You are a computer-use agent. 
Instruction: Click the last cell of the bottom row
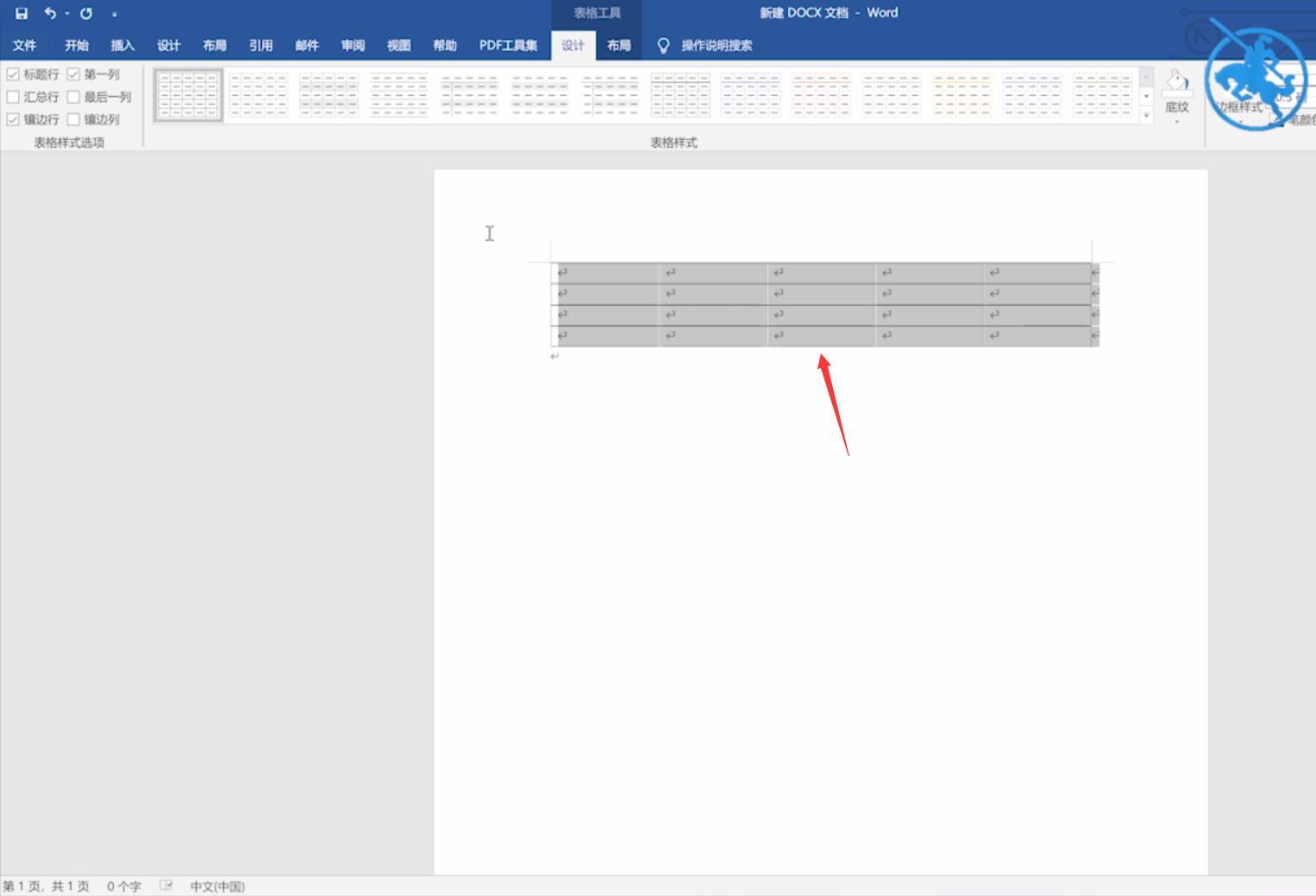pos(1036,335)
